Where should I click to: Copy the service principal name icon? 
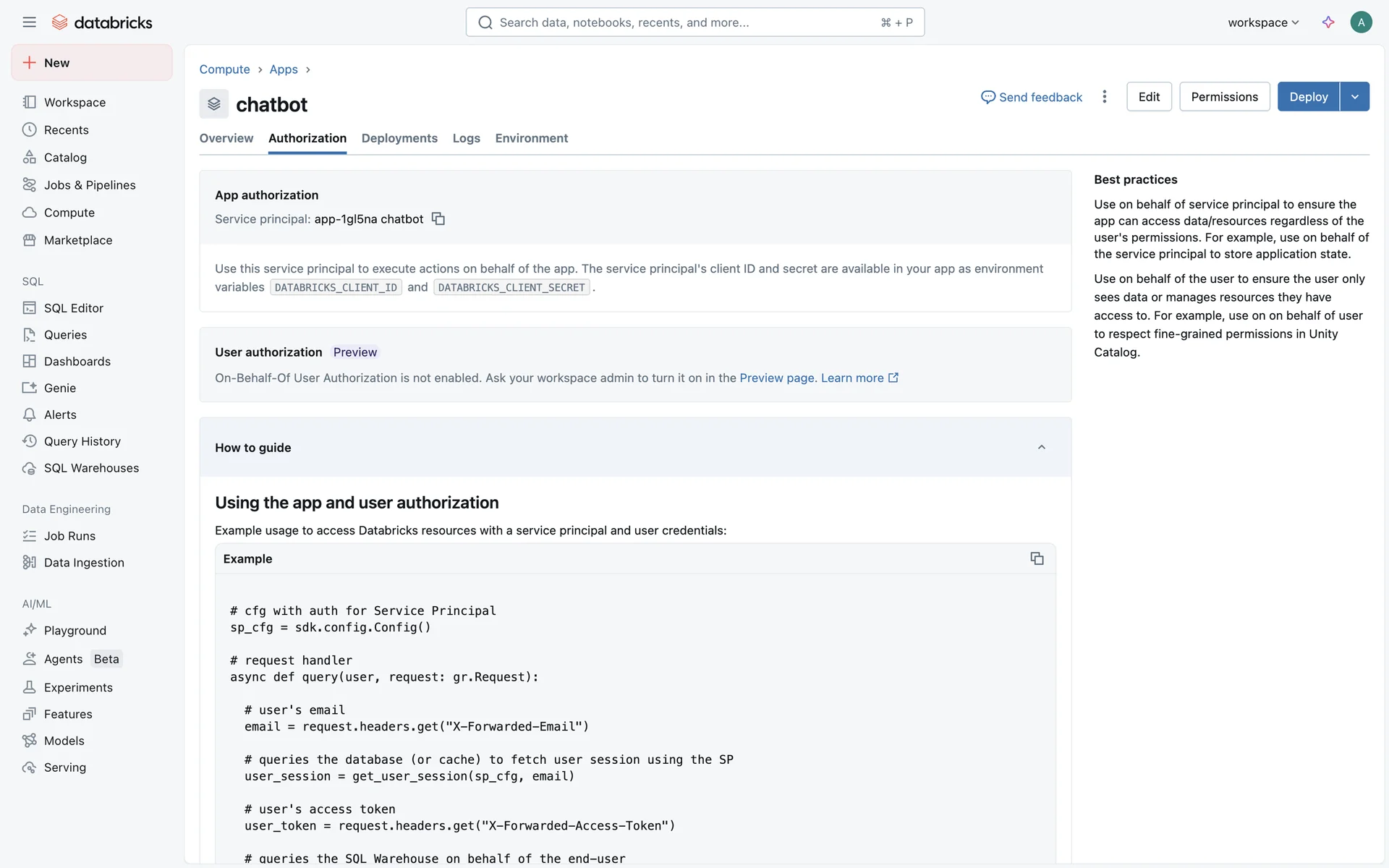click(438, 218)
